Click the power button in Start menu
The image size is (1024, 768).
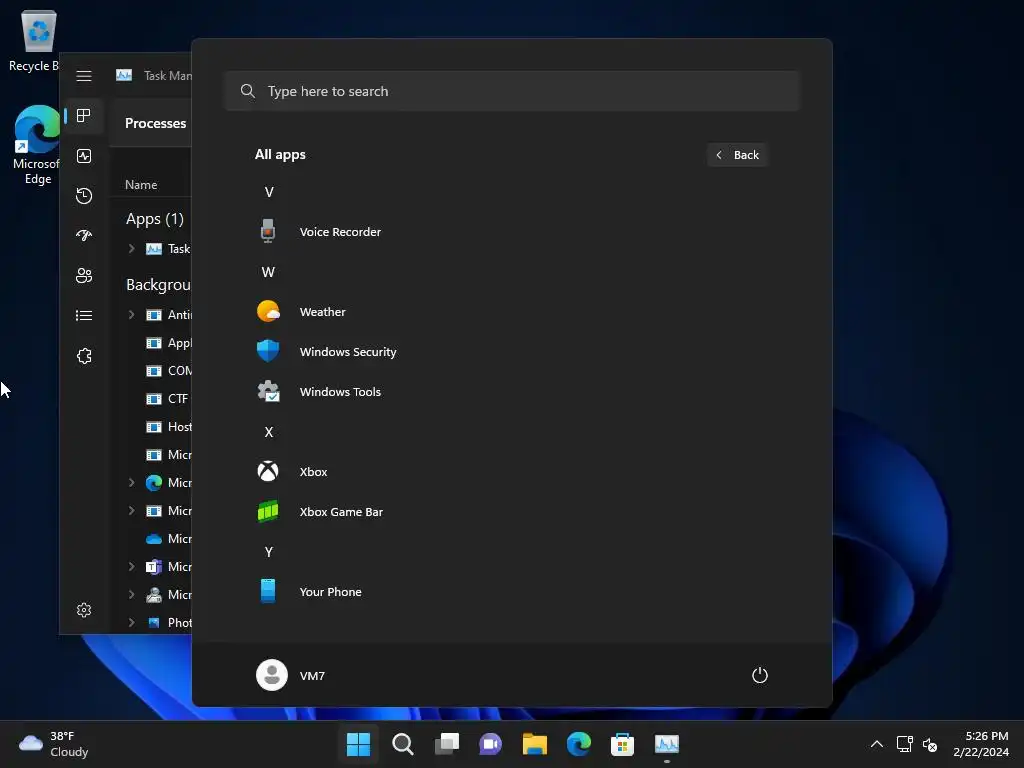pos(760,675)
